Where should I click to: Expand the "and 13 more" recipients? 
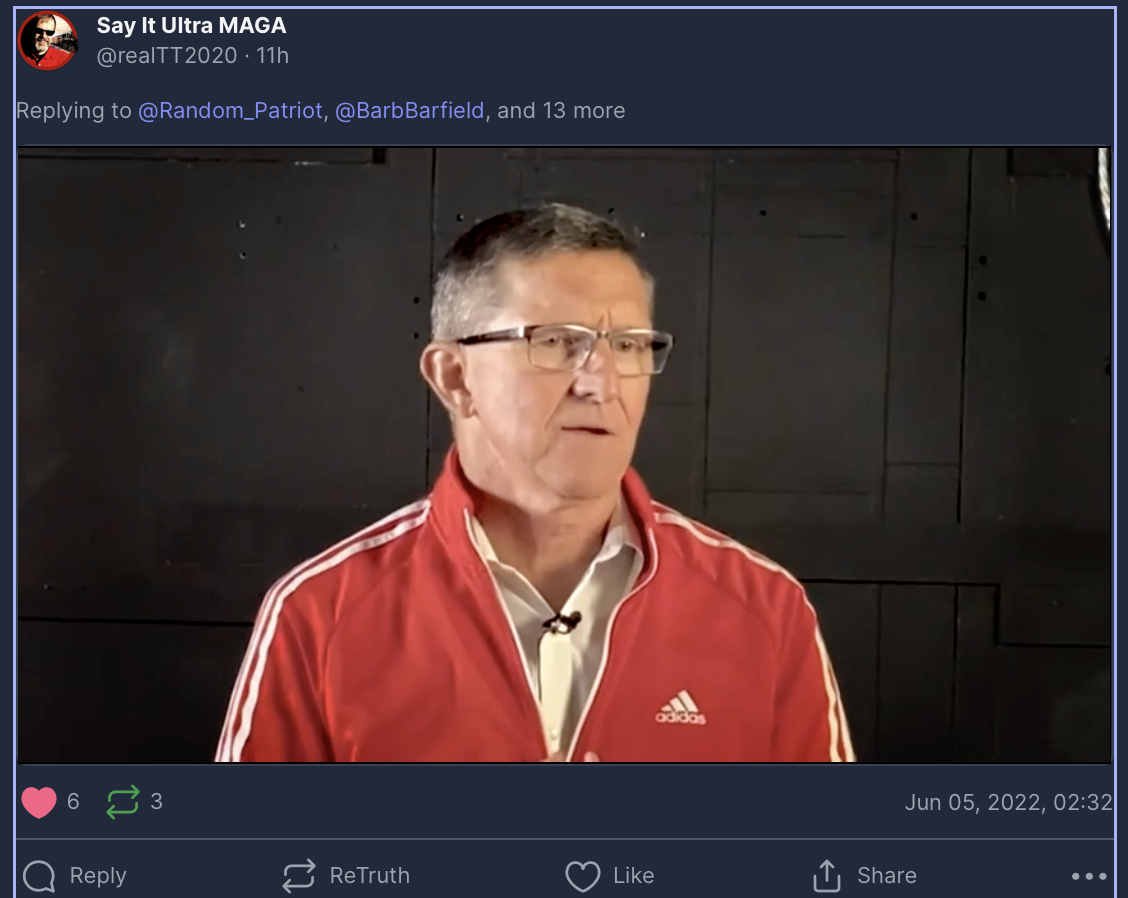(x=561, y=111)
